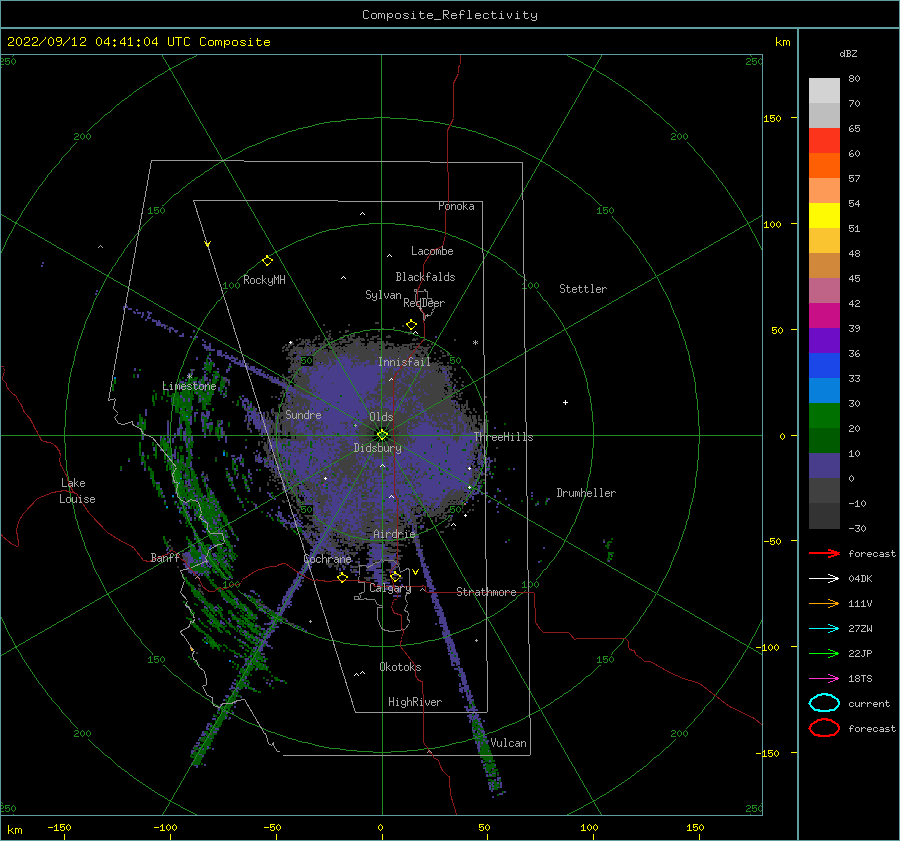Click the yellow diamond marker below RedDeer

411,325
